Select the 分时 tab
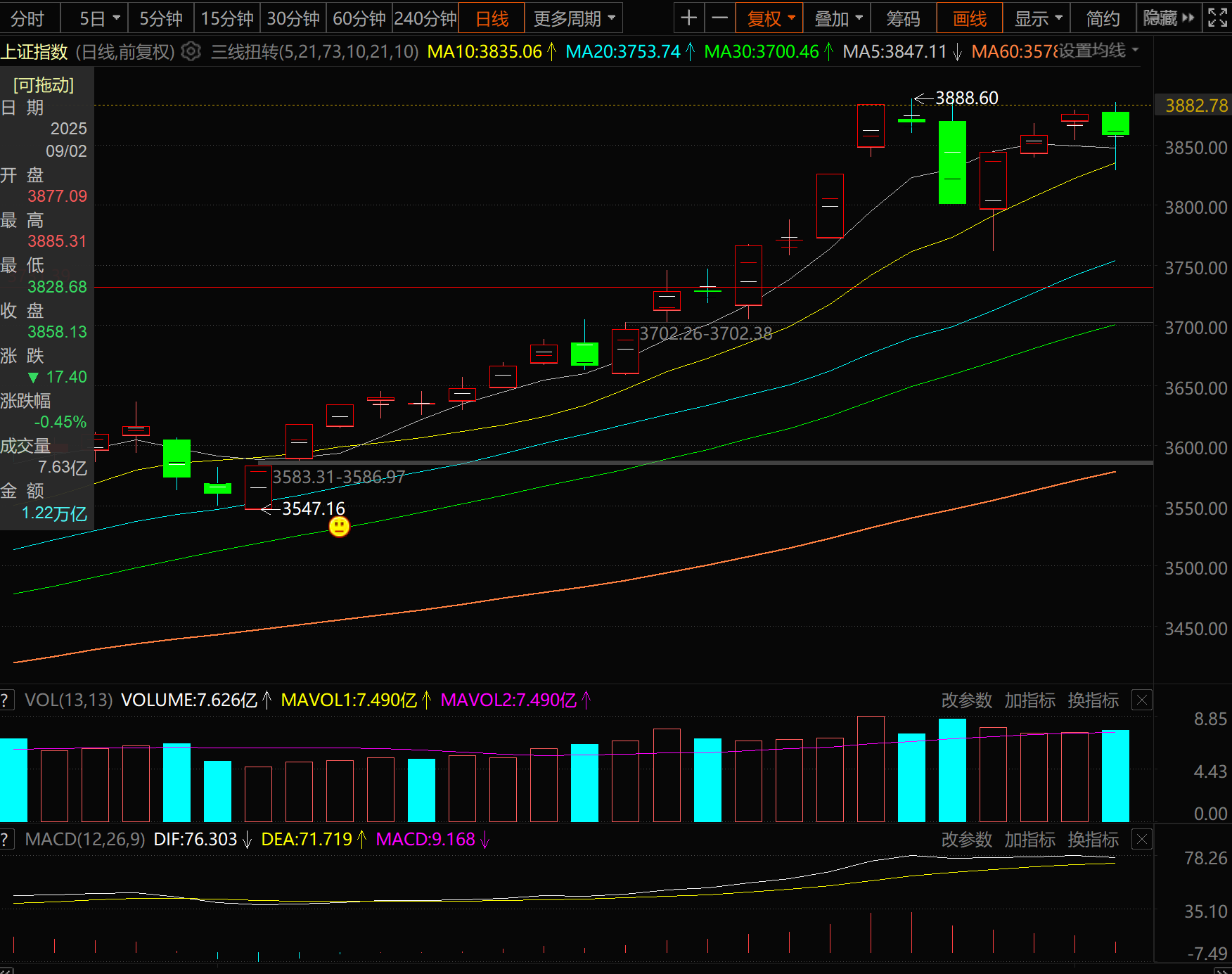 28,18
